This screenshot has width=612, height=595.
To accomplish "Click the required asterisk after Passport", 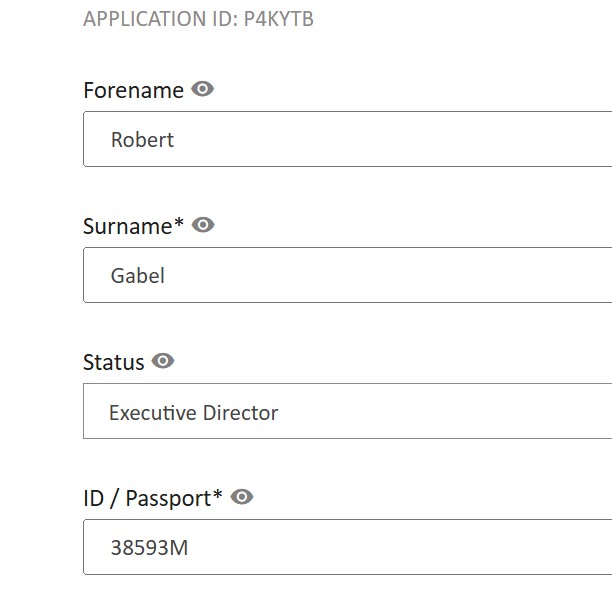I will point(217,495).
